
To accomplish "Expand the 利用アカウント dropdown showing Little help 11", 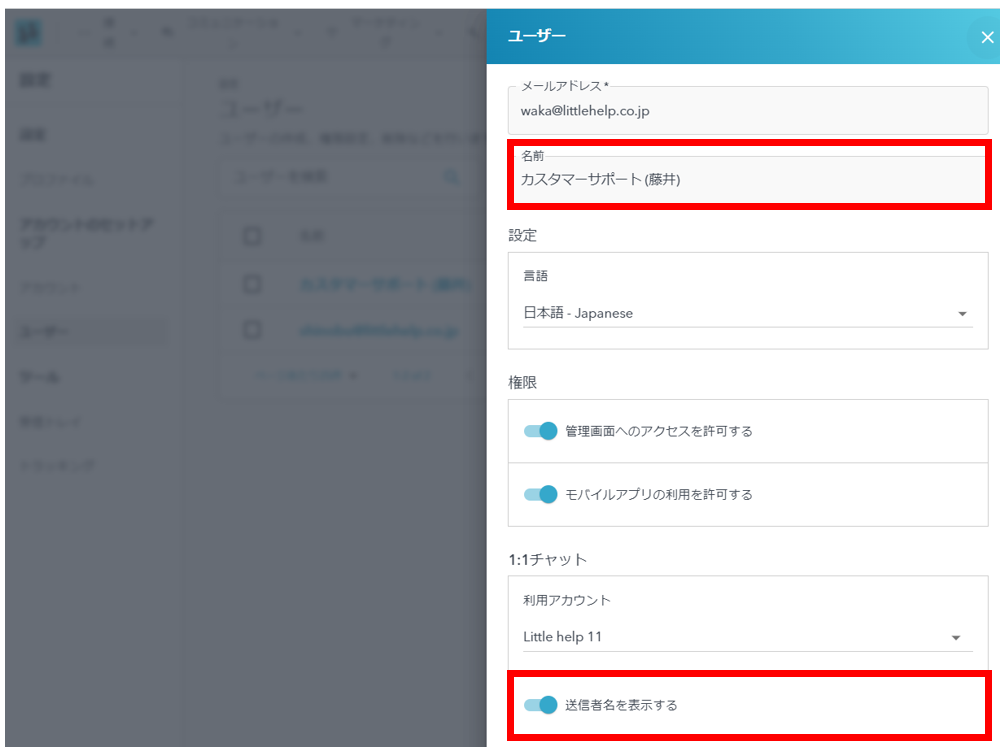I will (747, 637).
